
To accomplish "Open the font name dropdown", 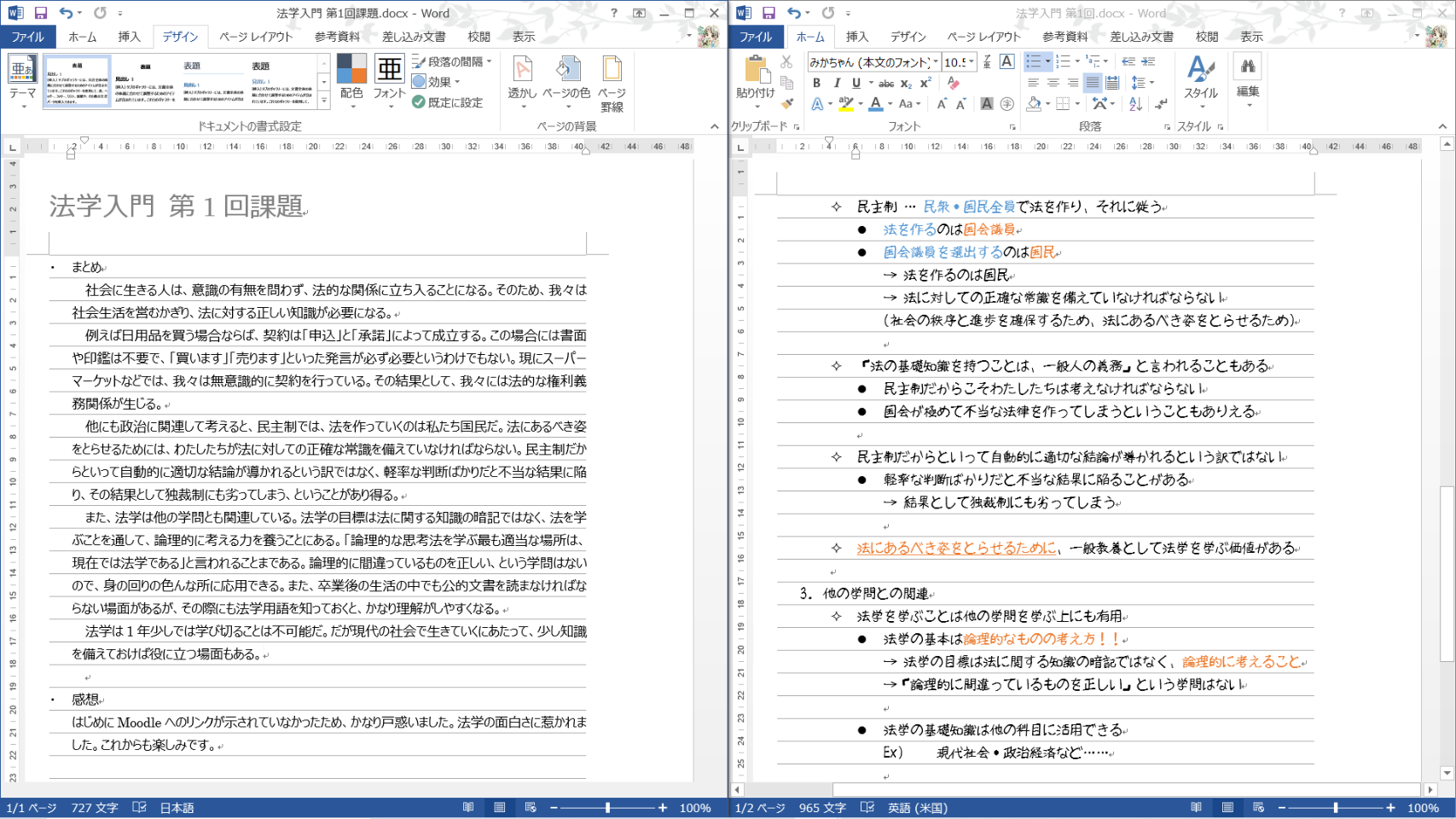I will pos(936,62).
